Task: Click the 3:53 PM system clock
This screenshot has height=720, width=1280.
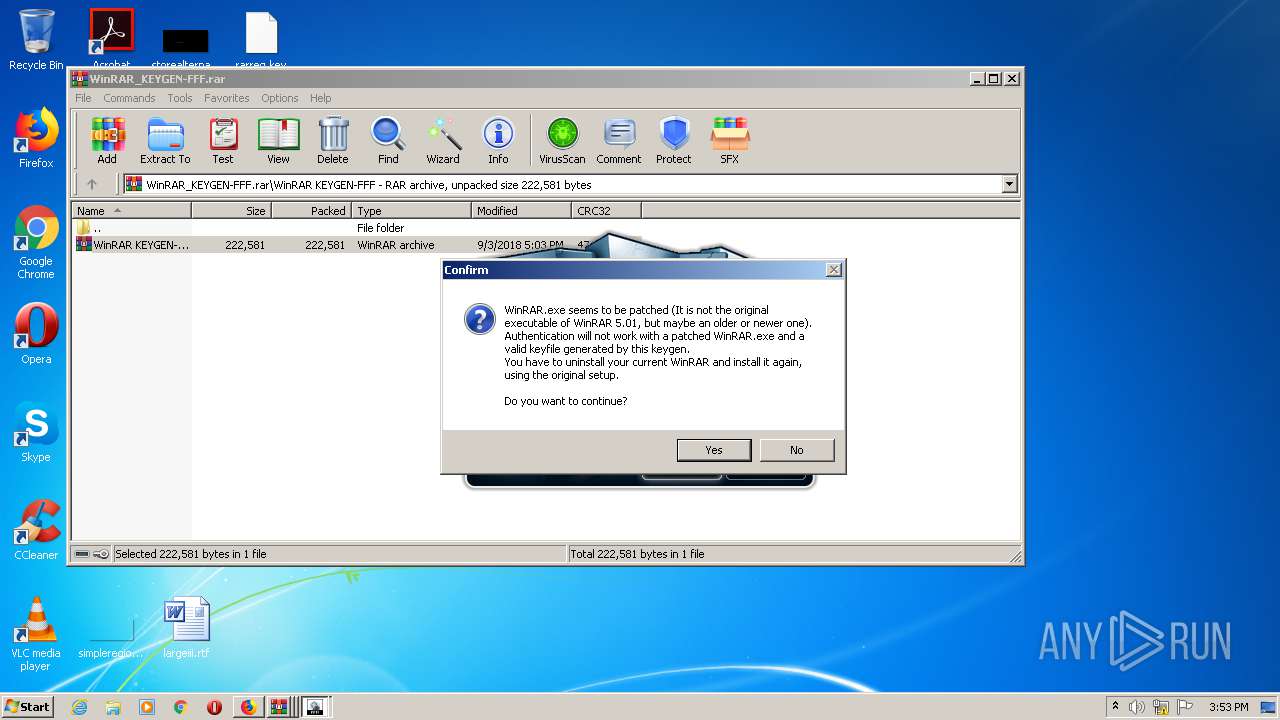Action: point(1228,707)
